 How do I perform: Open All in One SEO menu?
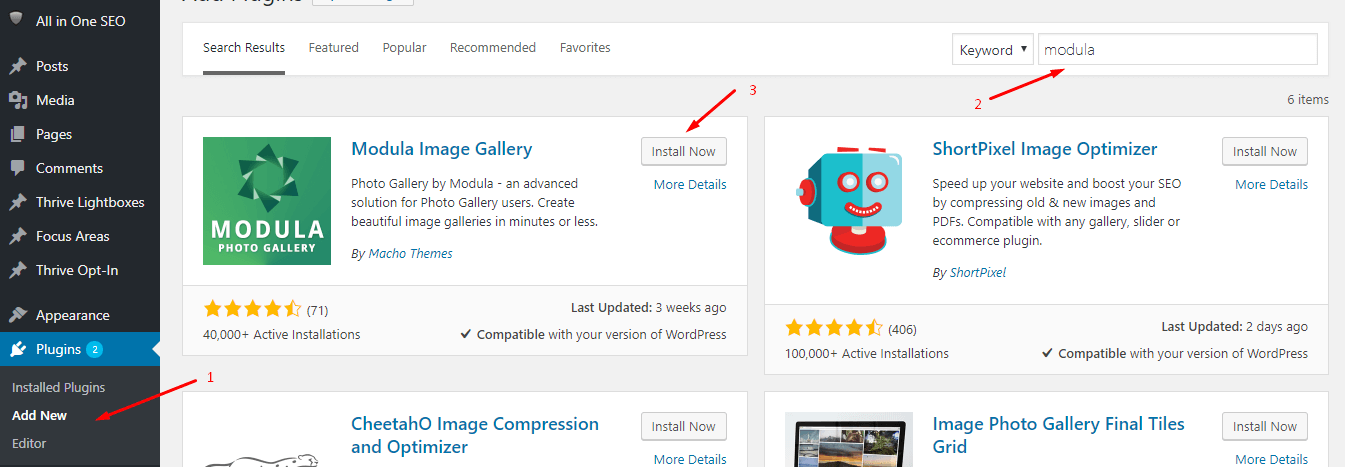80,20
